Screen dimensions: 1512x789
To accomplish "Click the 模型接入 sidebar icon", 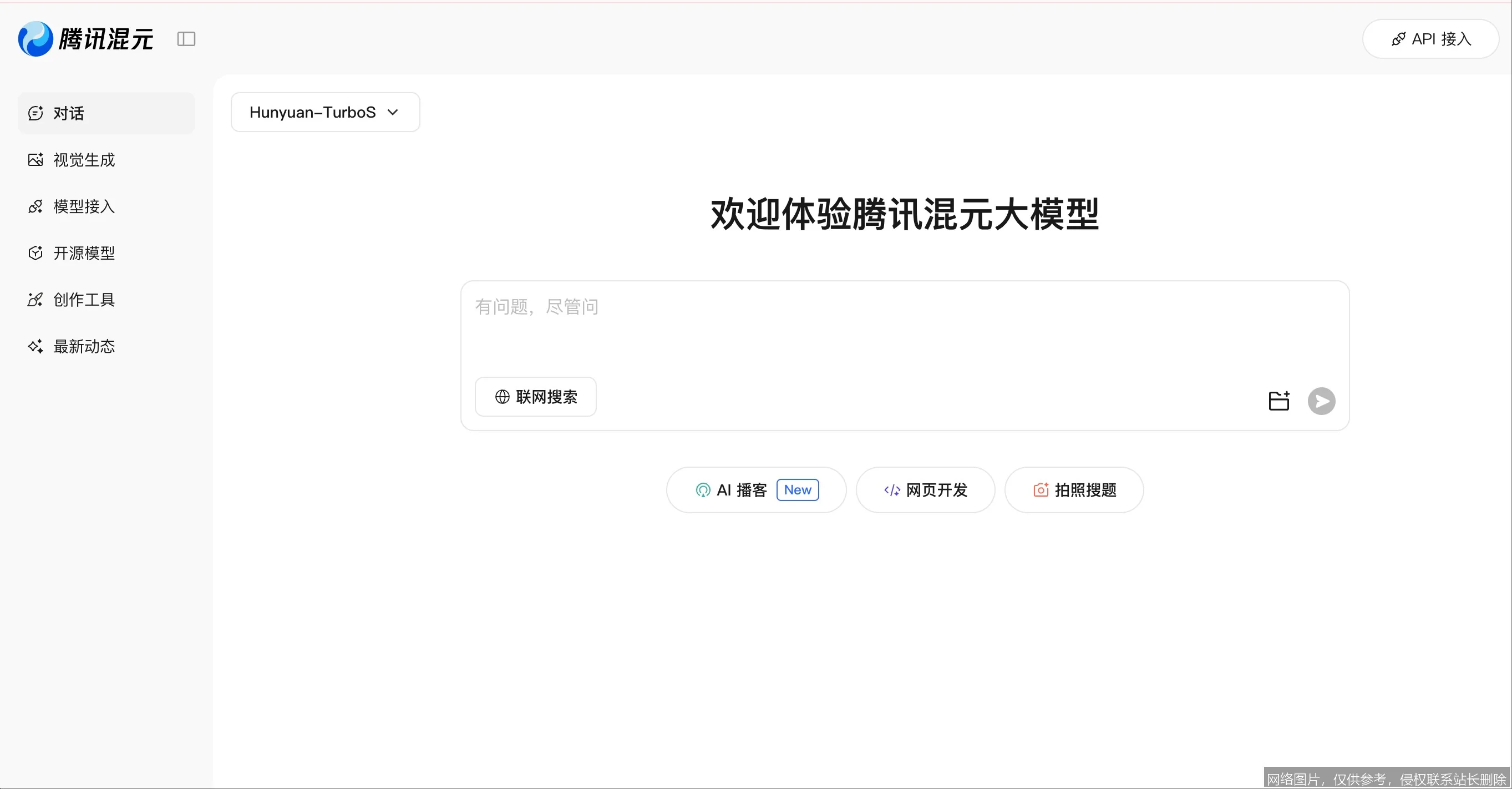I will 35,206.
